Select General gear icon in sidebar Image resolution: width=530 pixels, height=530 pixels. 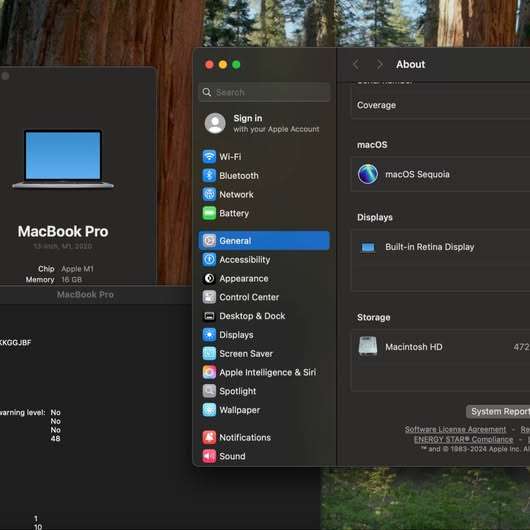209,241
